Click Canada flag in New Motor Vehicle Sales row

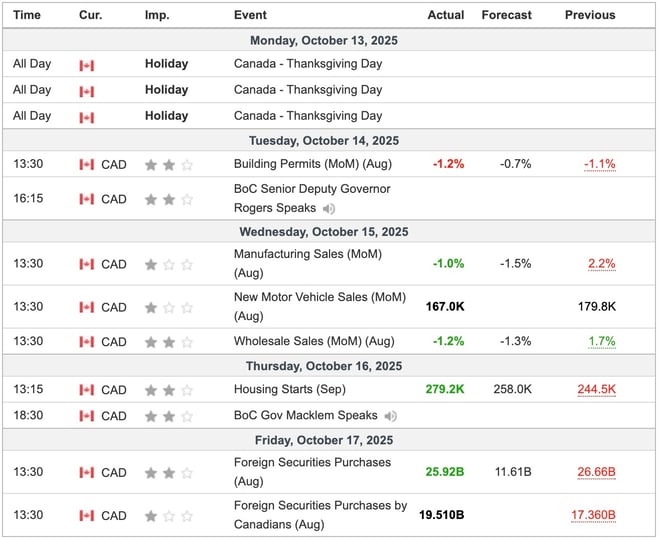tap(87, 307)
